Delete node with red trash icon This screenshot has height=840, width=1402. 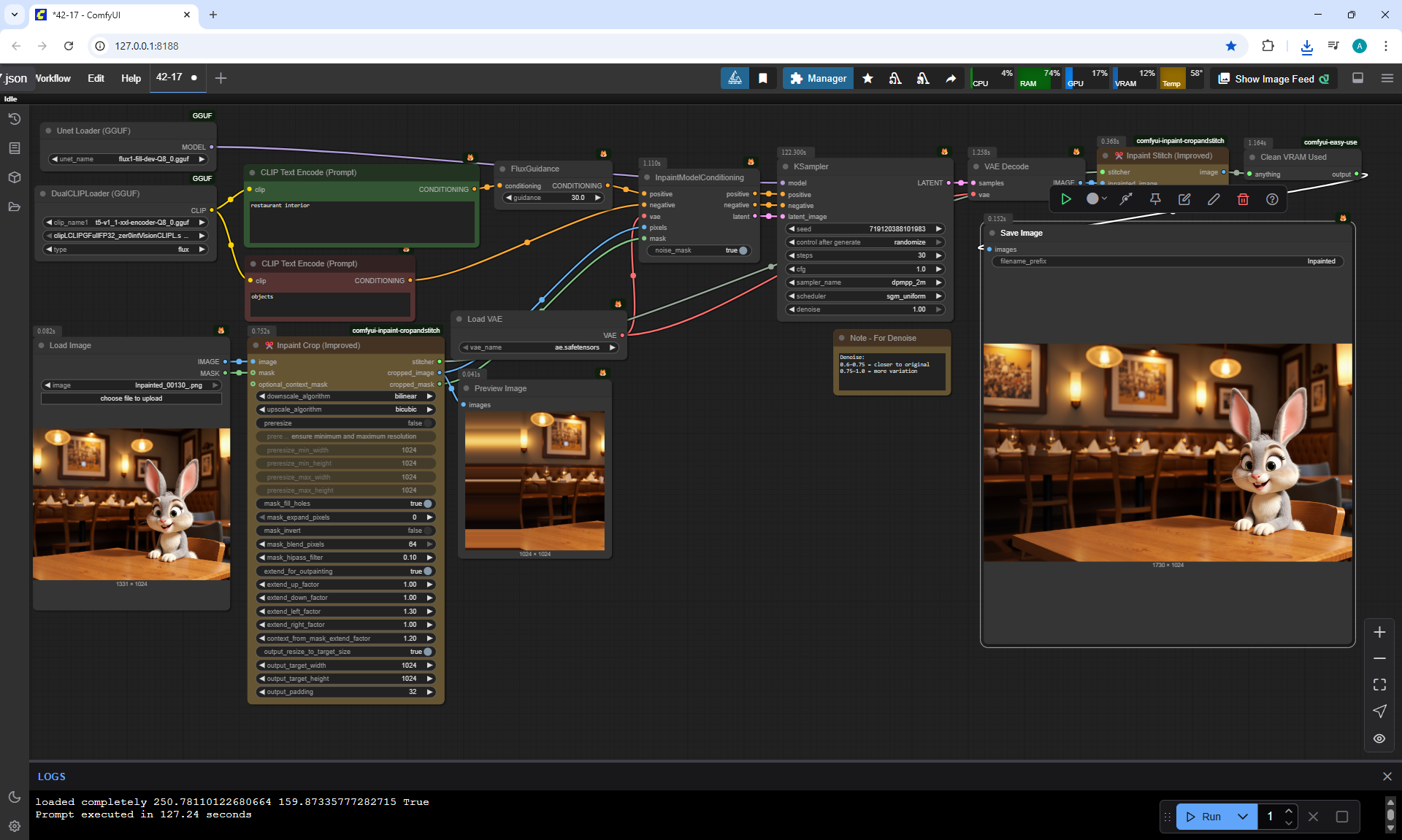click(1243, 199)
